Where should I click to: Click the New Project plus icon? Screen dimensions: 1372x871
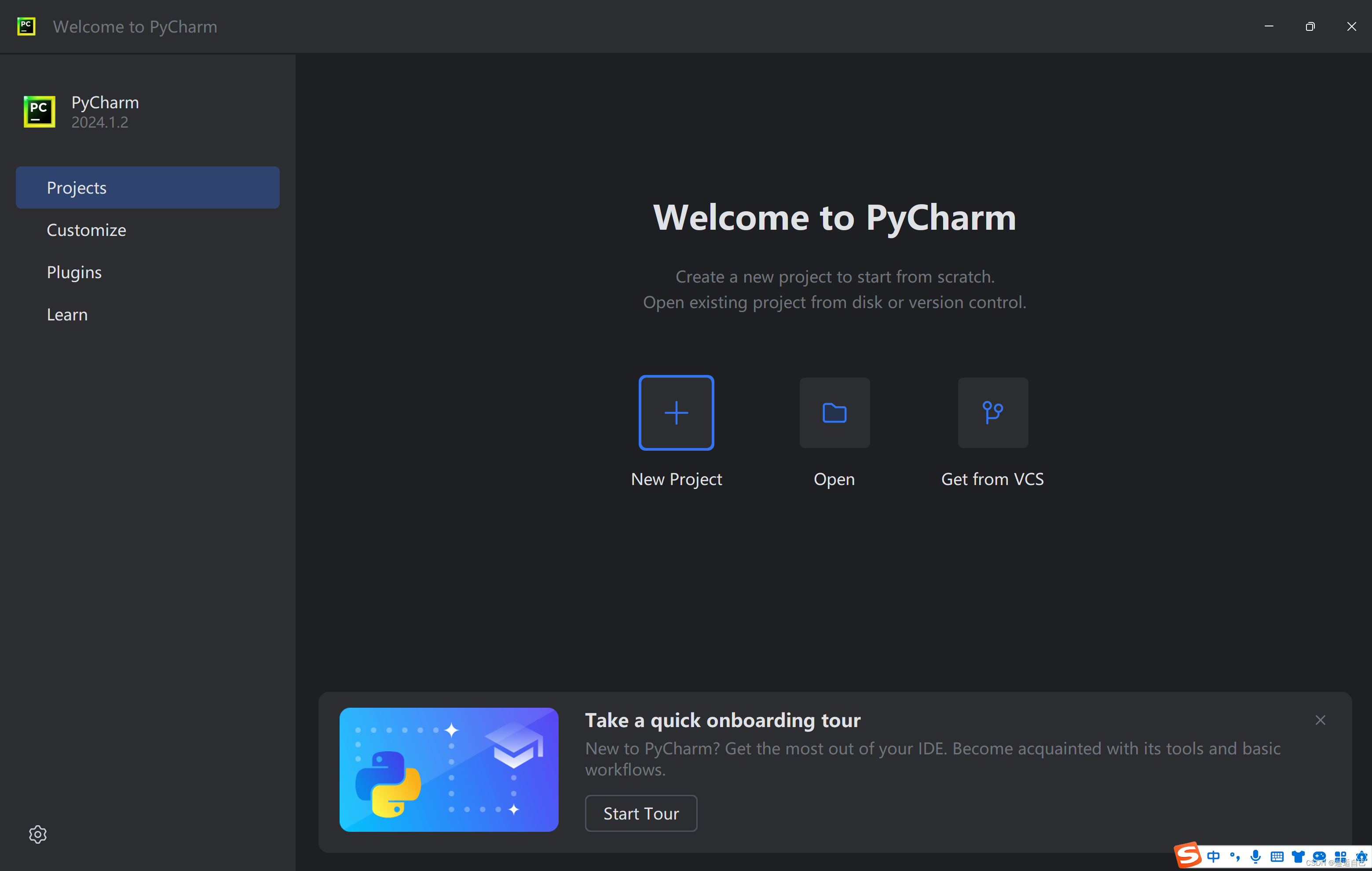coord(676,412)
